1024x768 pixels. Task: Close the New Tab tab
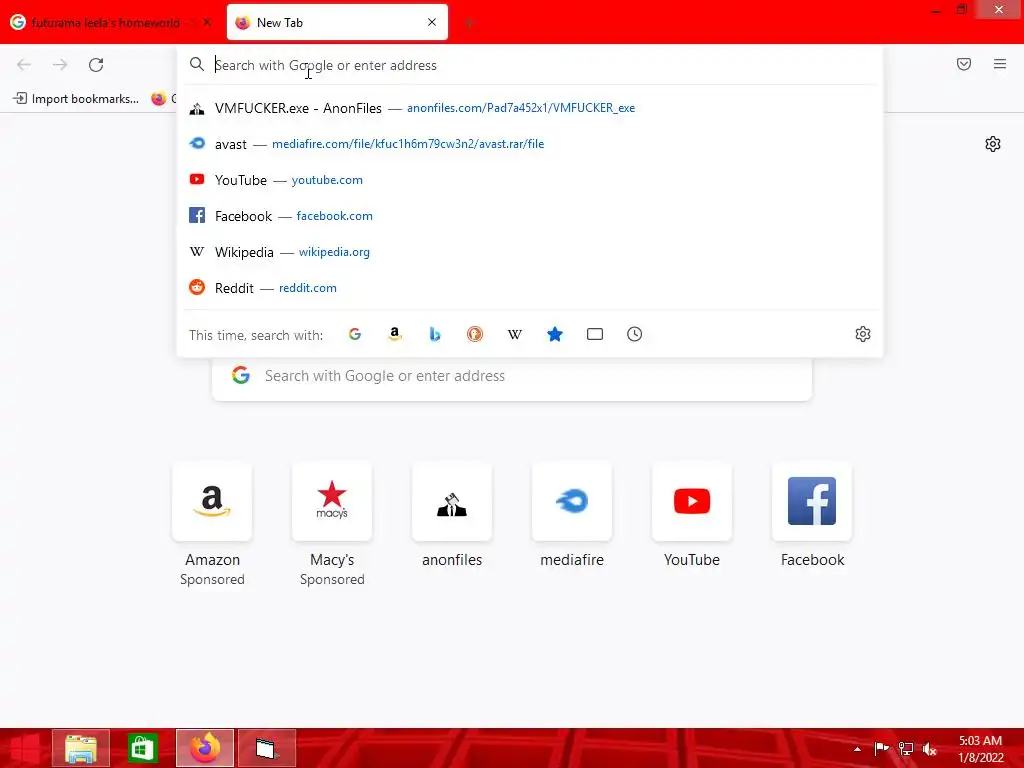[x=432, y=22]
